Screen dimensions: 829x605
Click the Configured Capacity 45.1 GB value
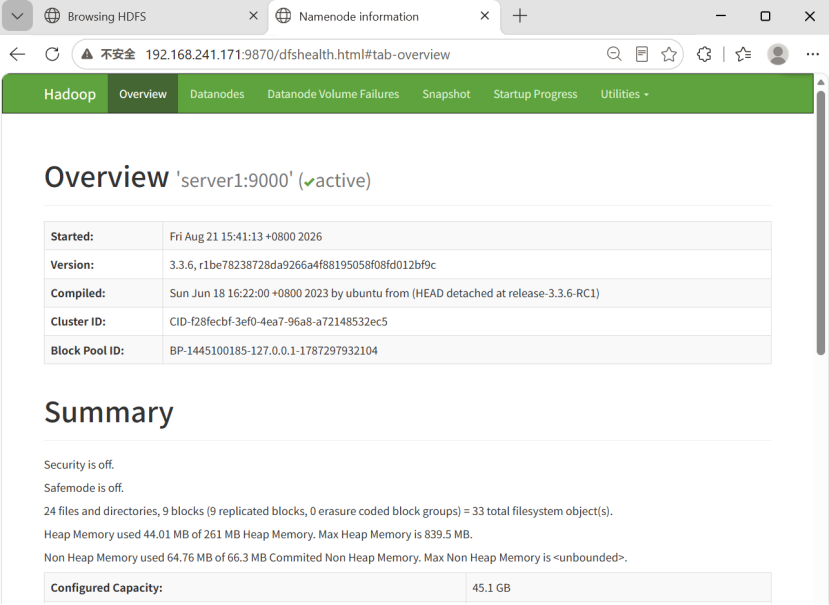[x=491, y=588]
